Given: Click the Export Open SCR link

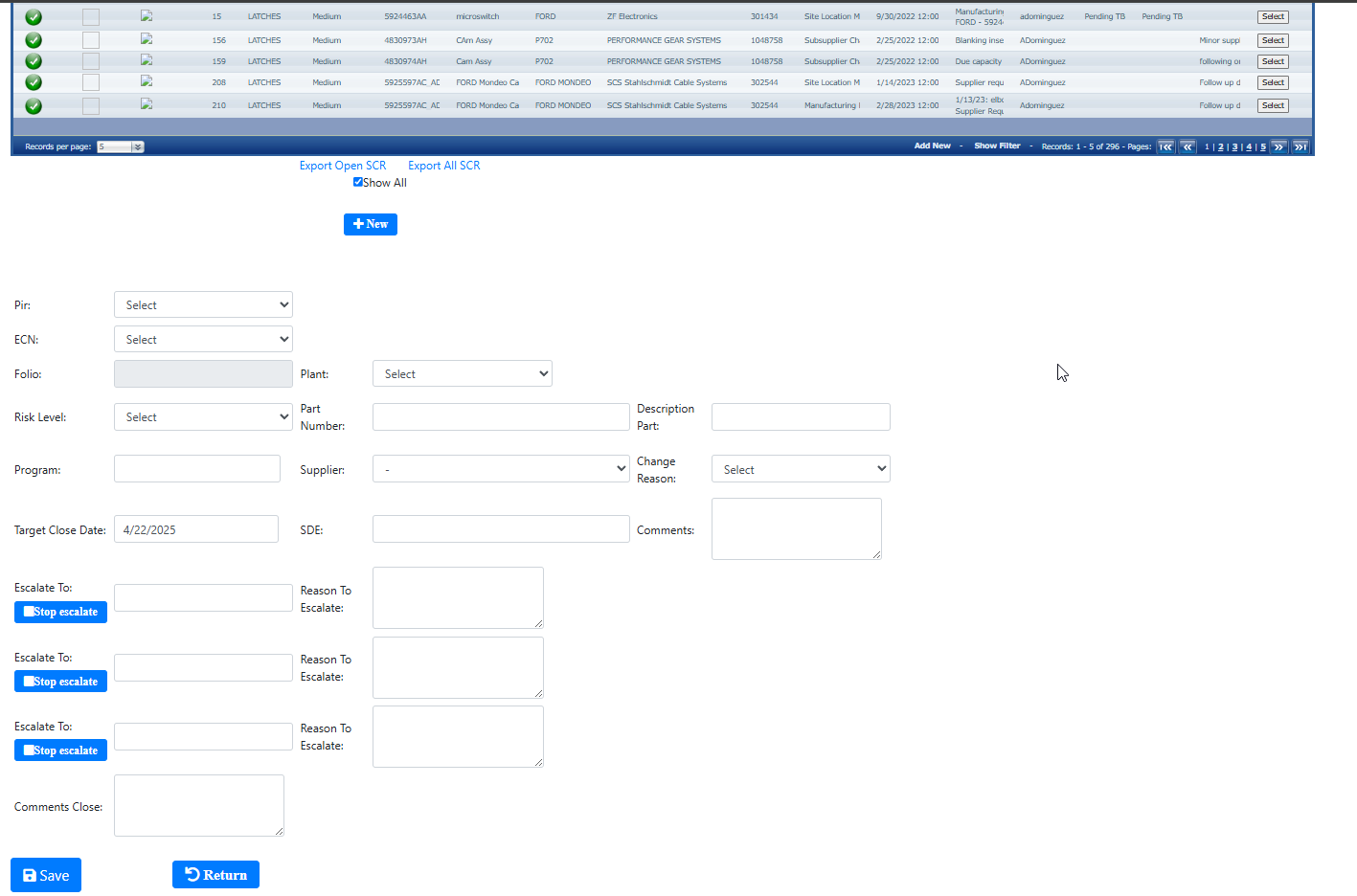Looking at the screenshot, I should point(343,166).
